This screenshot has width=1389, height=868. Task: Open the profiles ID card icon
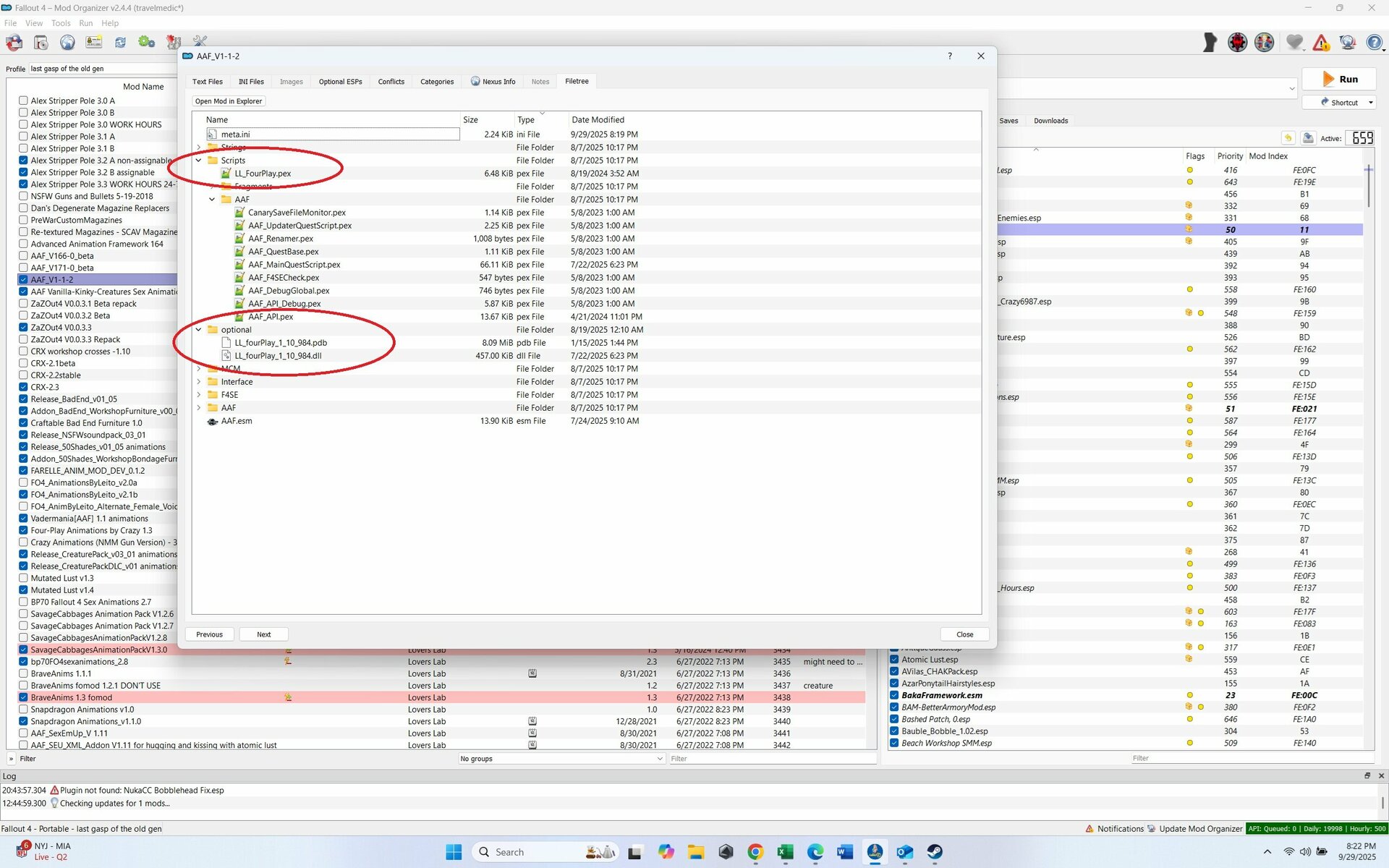click(x=94, y=43)
